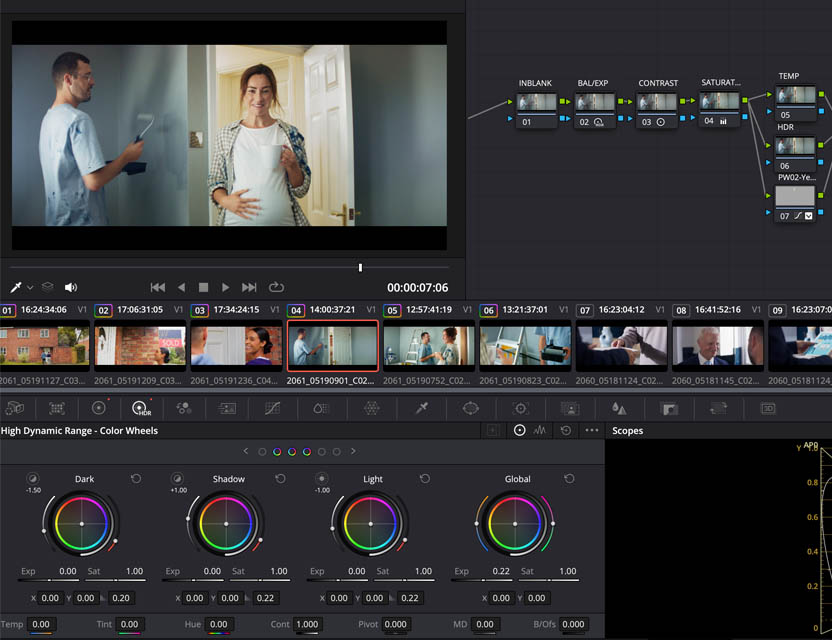
Task: Mute the viewer audio
Action: coord(71,287)
